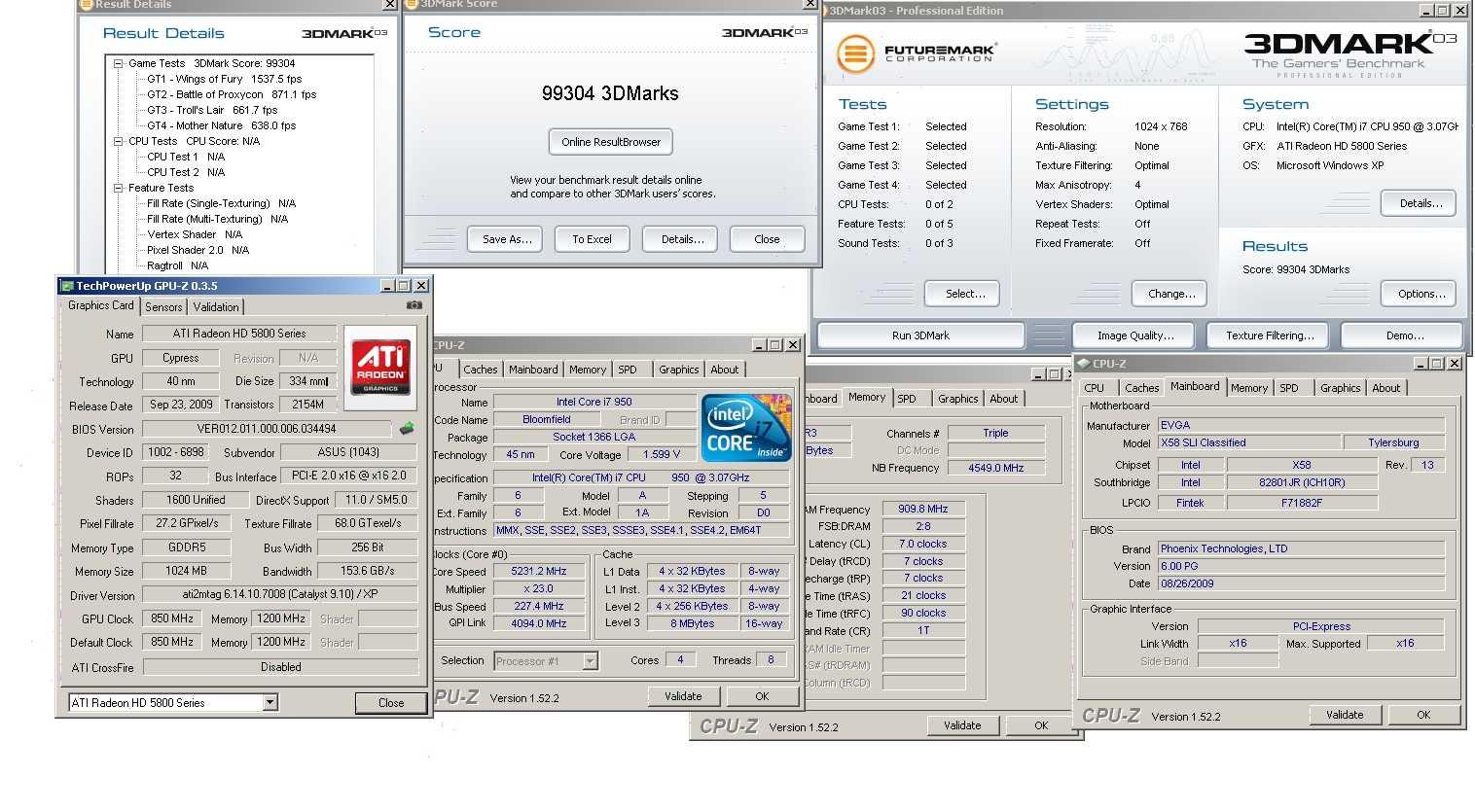Screen dimensions: 1475x812
Task: Click the Close button in GPU-Z
Action: pyautogui.click(x=391, y=703)
